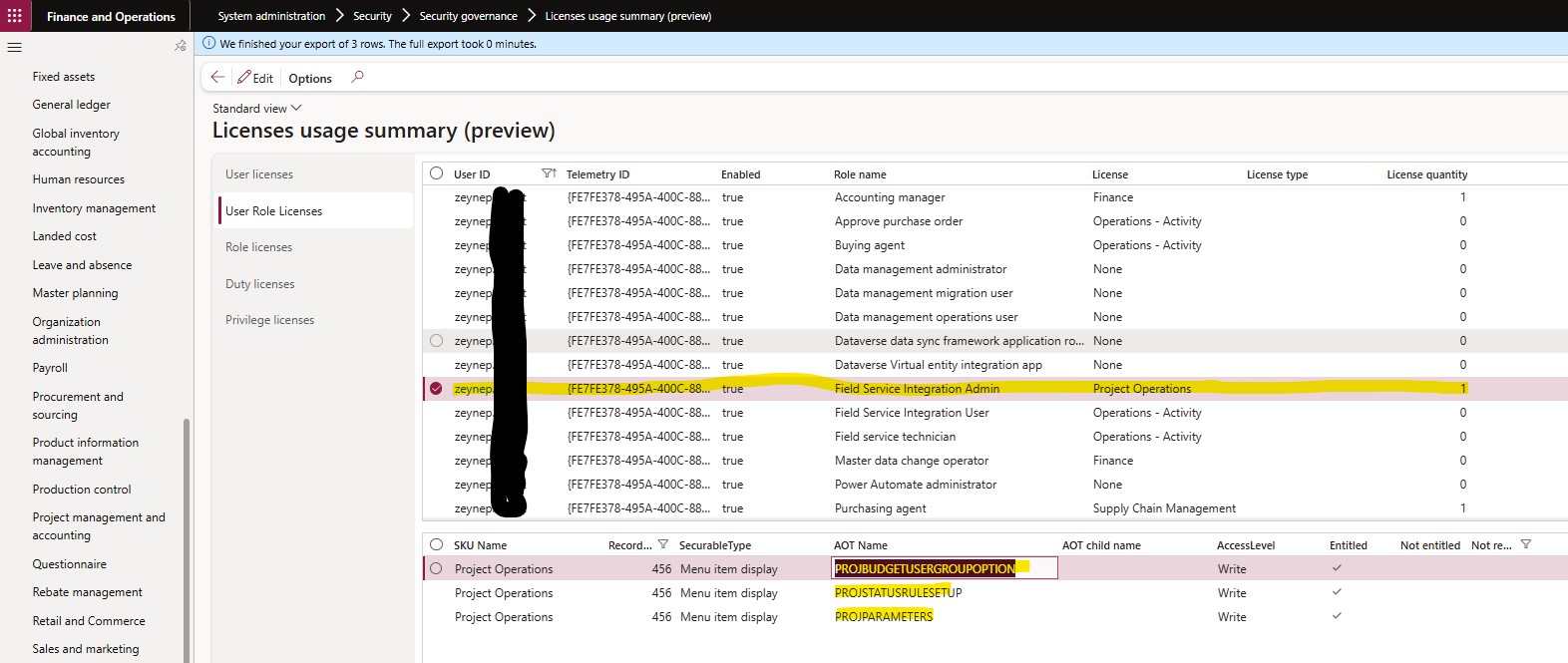Click the License type column header
This screenshot has height=663, width=1568.
pos(1277,174)
